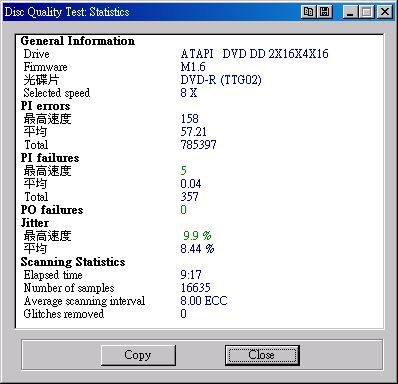398x384 pixels.
Task: Click PI errors maximum value '158'
Action: click(x=189, y=119)
